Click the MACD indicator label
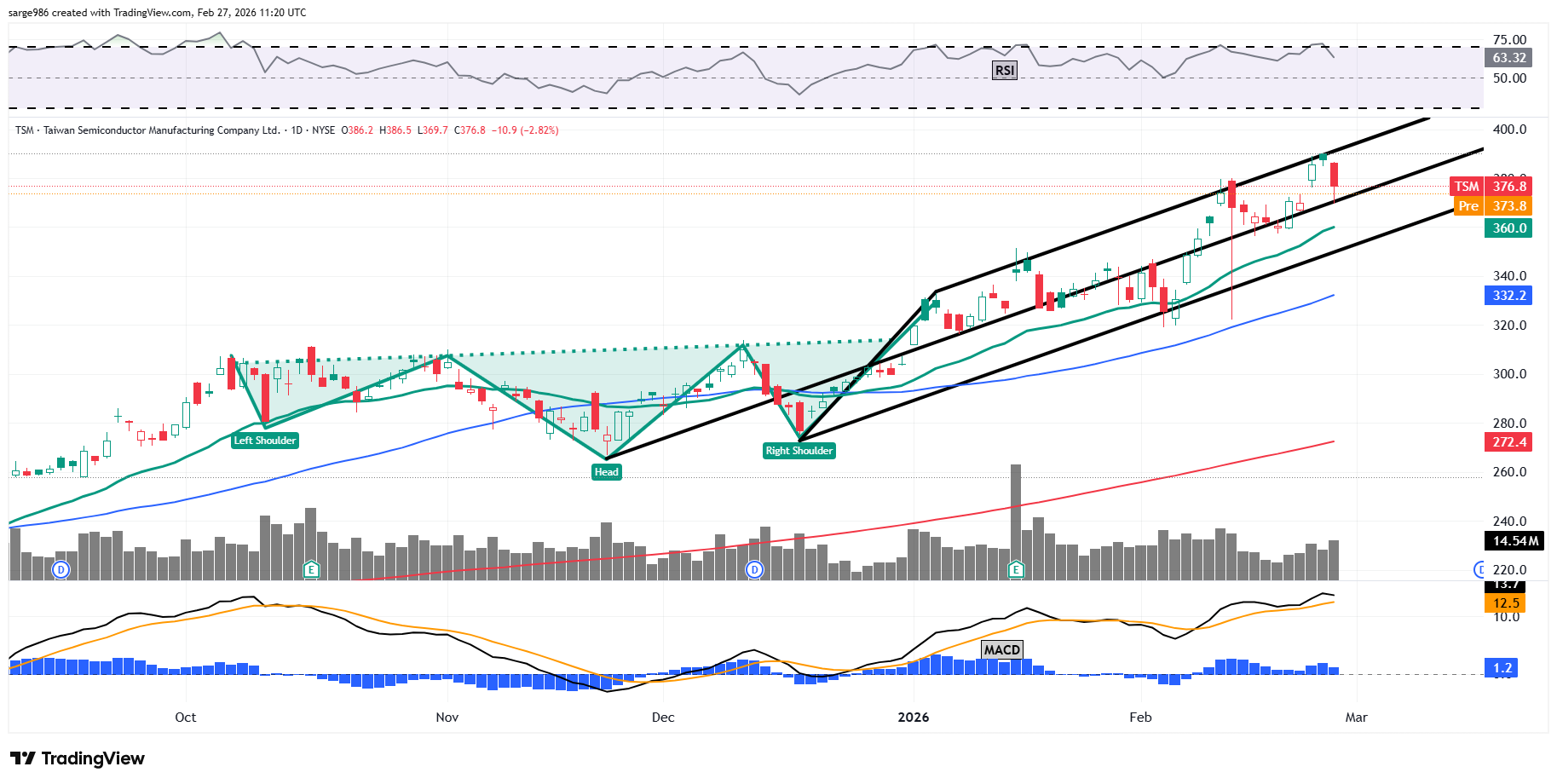 [x=1001, y=649]
